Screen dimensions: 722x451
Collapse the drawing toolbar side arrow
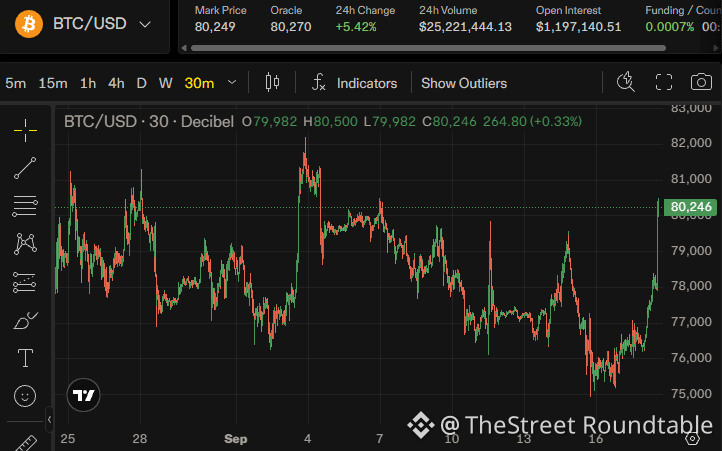coord(49,420)
